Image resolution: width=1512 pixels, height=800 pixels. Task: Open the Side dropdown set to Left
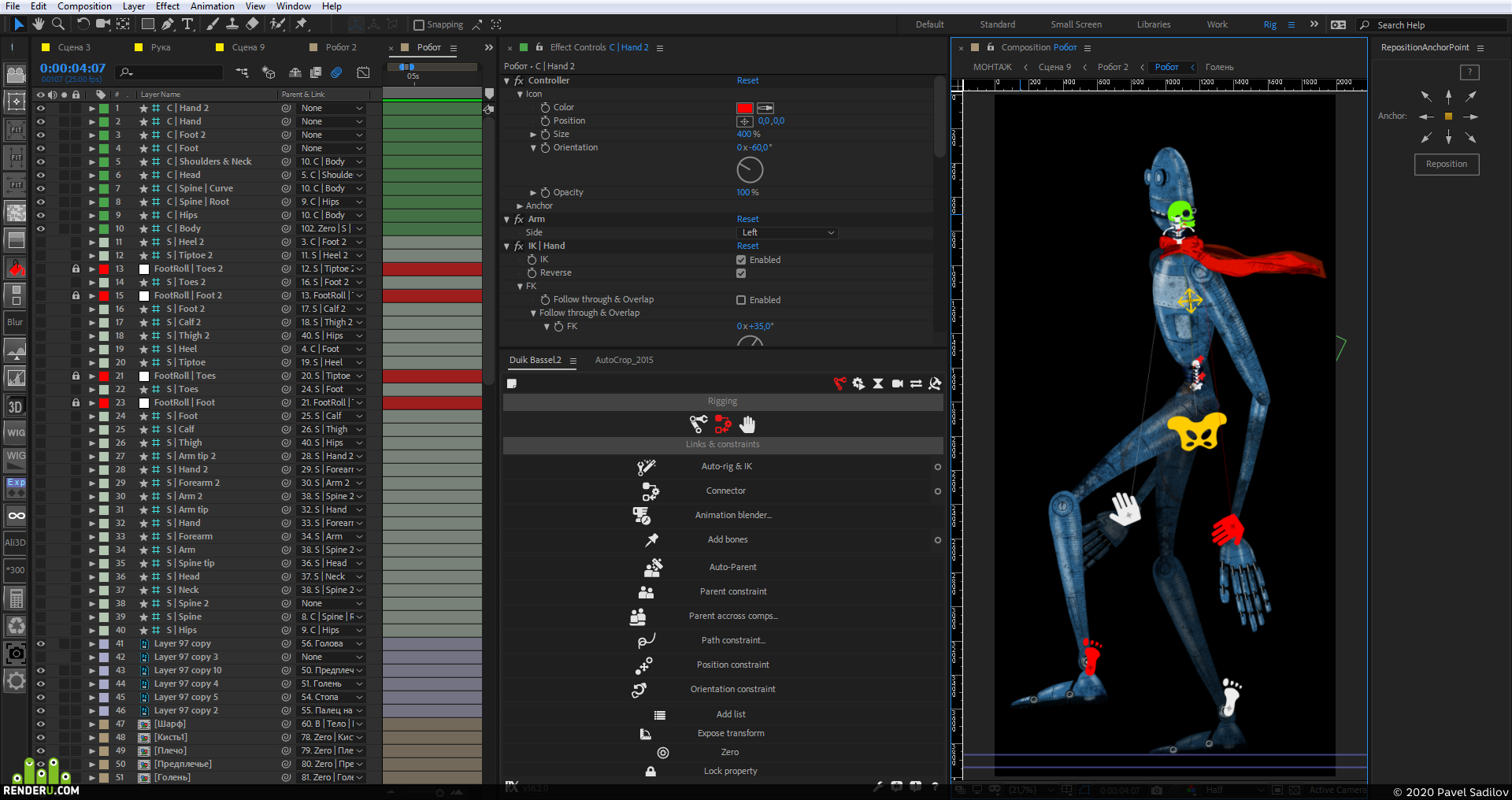787,233
